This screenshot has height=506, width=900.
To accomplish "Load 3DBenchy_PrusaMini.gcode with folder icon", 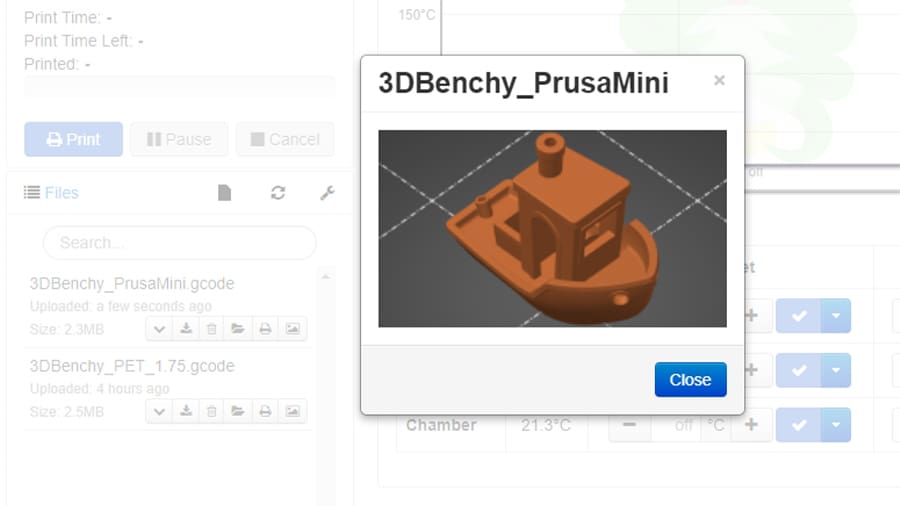I will click(x=238, y=329).
